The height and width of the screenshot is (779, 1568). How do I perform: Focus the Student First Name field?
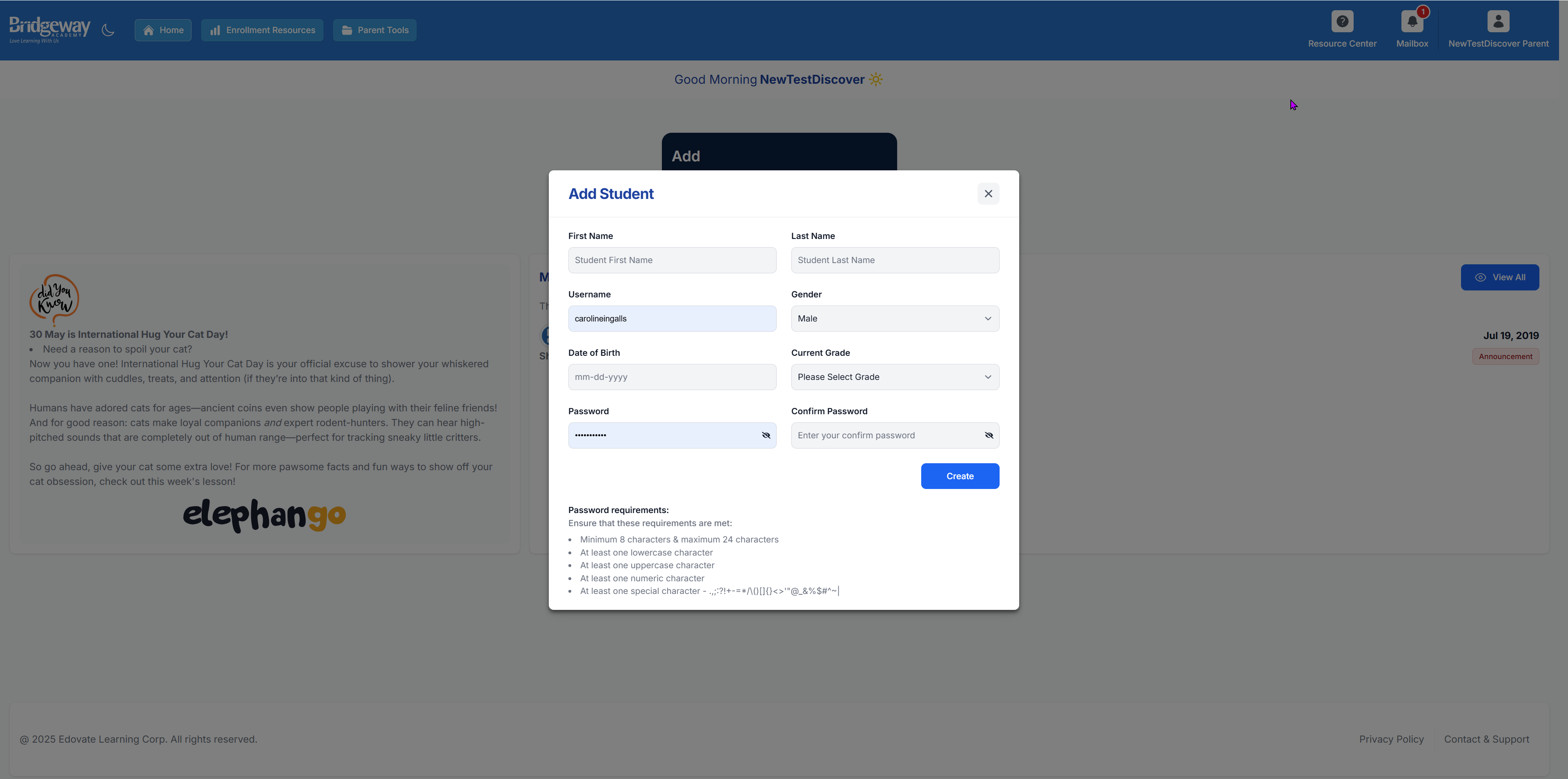coord(672,260)
